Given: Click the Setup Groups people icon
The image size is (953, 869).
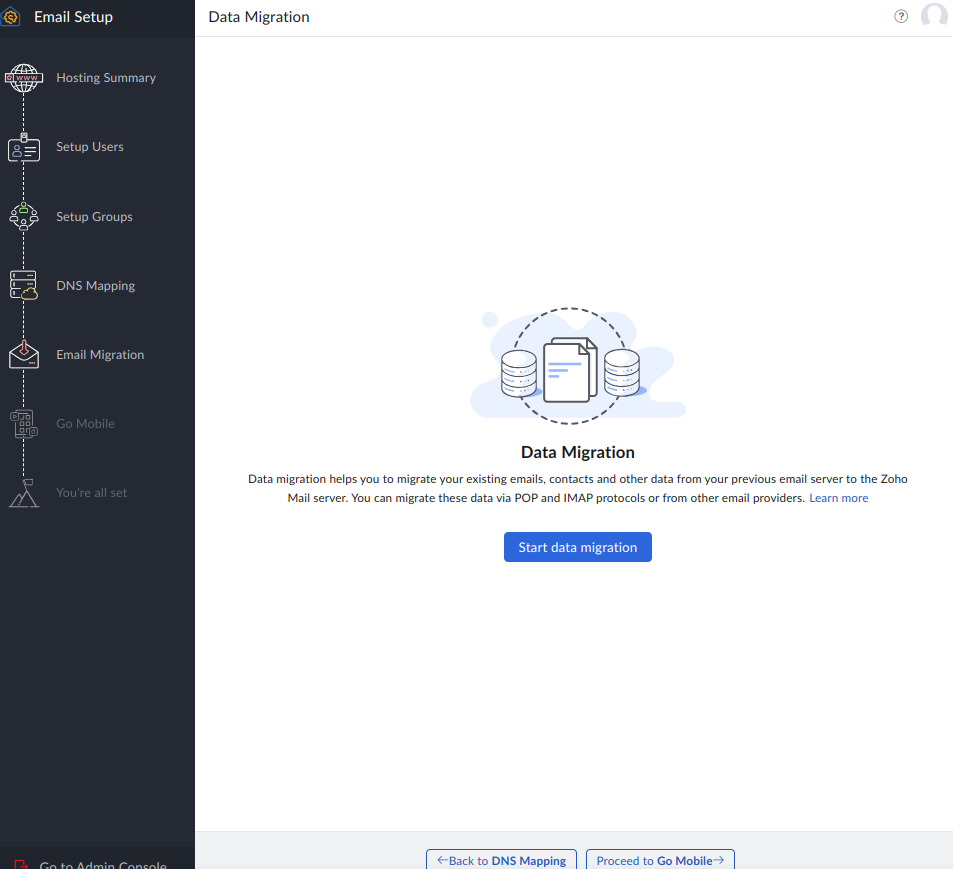Looking at the screenshot, I should (x=23, y=217).
